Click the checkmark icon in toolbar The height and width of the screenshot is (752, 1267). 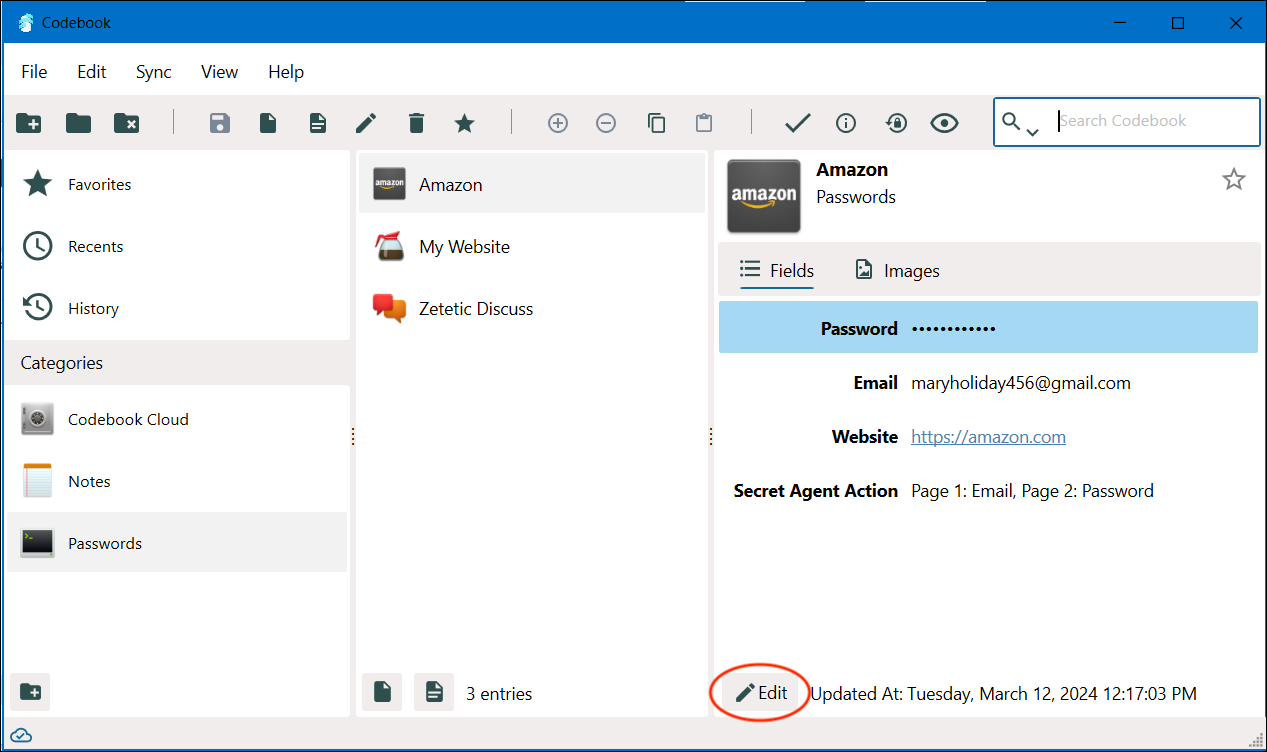797,123
